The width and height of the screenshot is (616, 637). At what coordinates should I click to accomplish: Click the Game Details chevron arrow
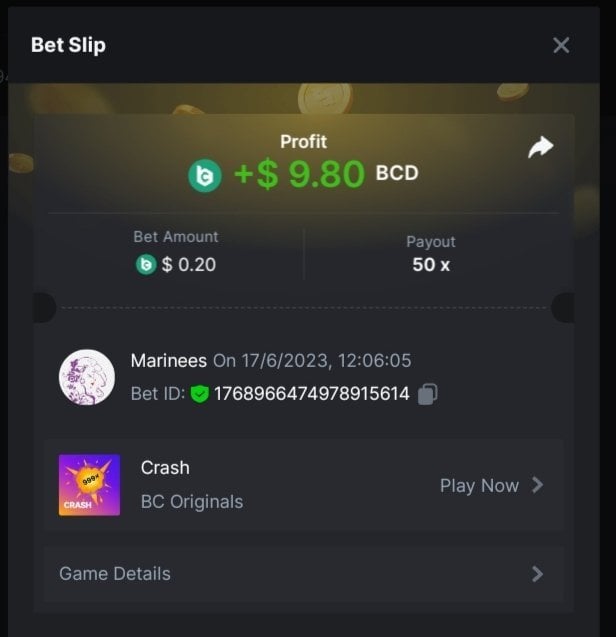[x=538, y=574]
